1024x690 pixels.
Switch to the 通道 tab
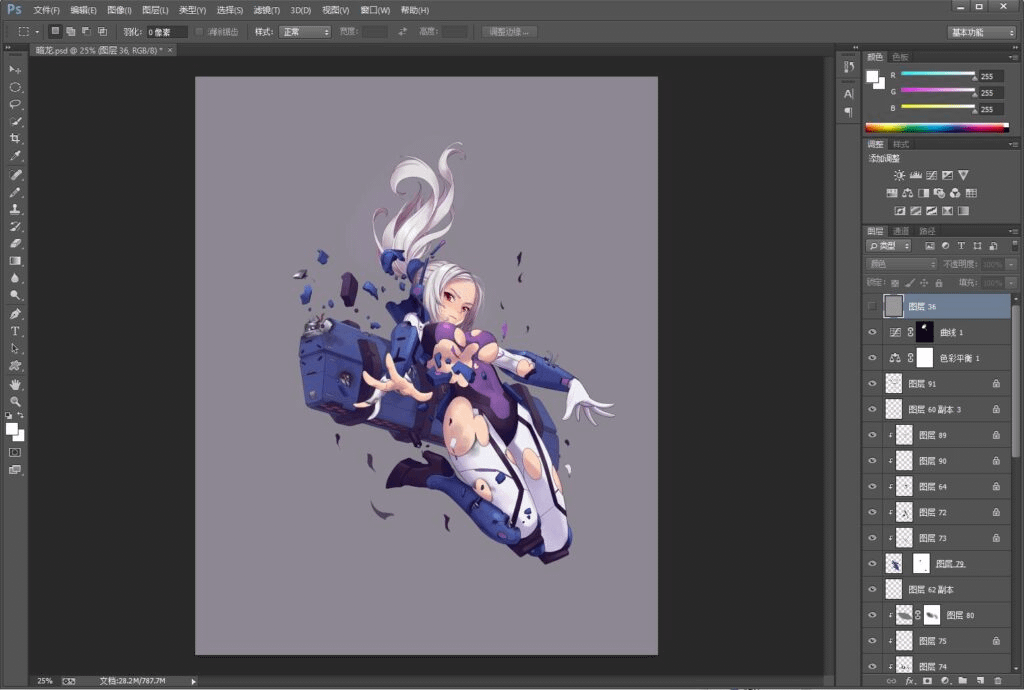click(901, 231)
